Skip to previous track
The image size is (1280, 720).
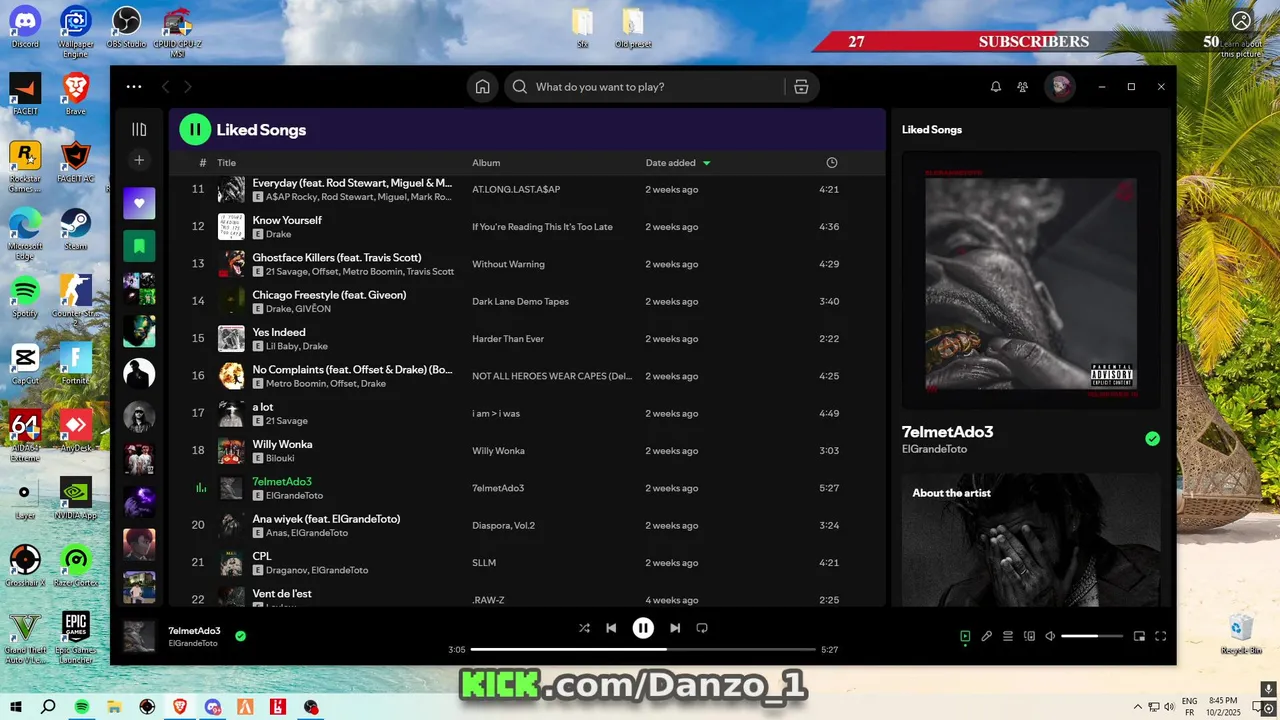pos(611,628)
